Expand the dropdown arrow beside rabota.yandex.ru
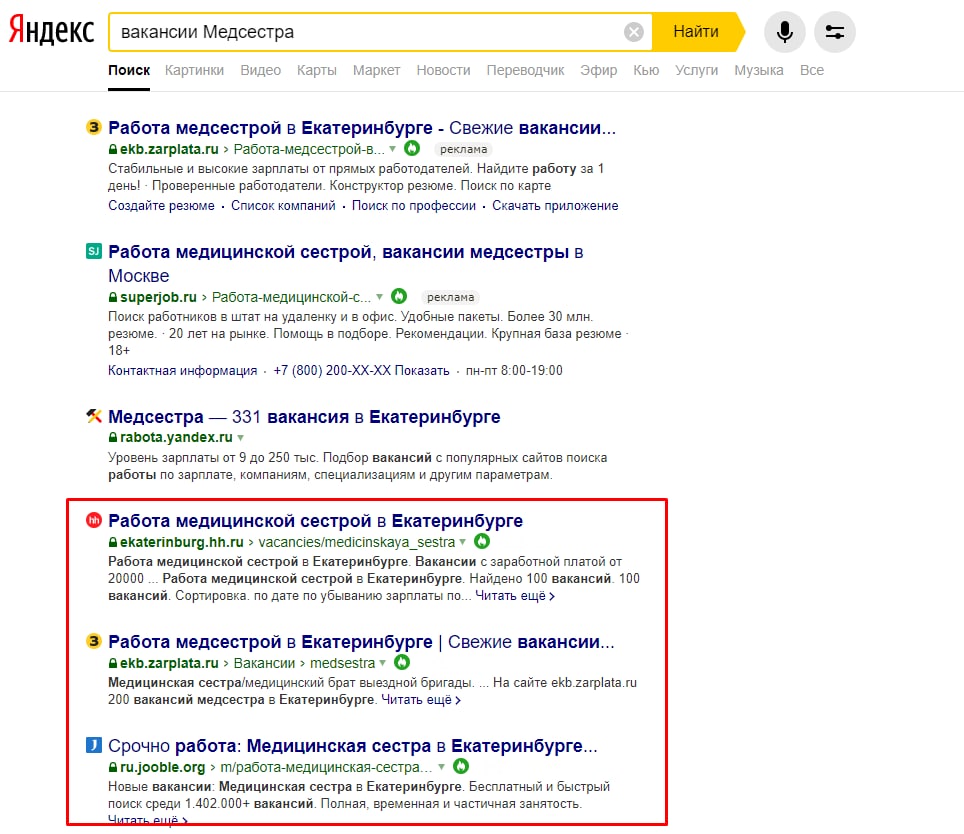The height and width of the screenshot is (834, 964). 240,438
